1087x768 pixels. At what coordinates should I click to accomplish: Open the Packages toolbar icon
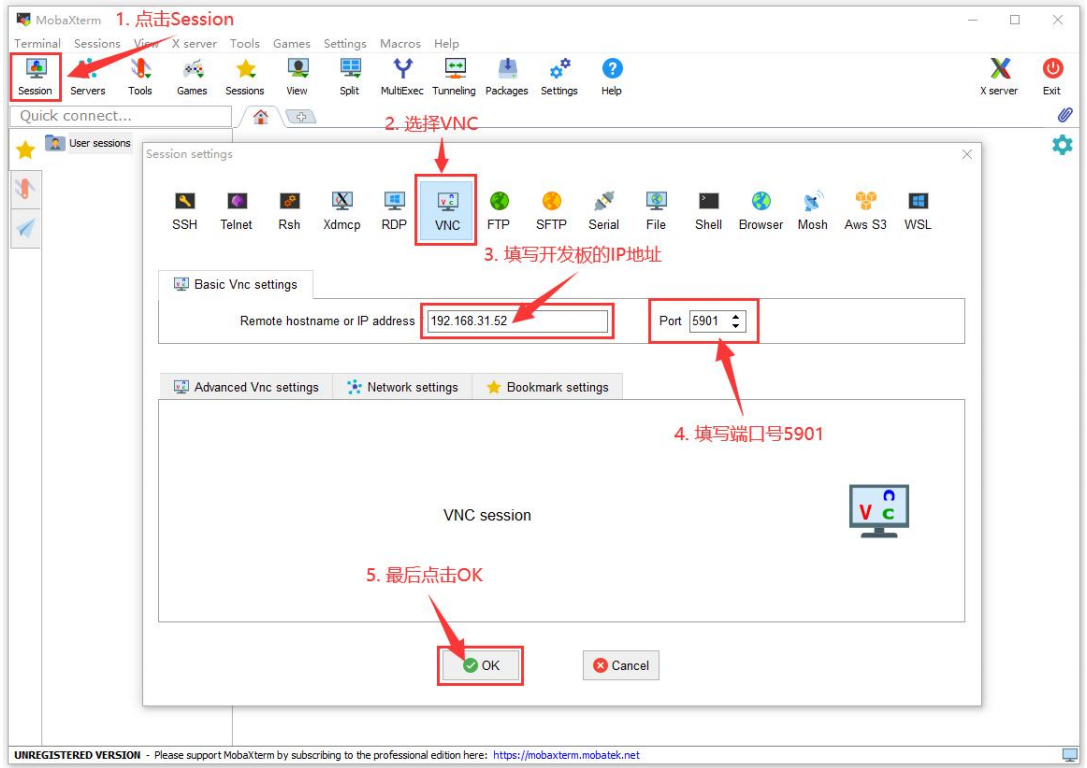(x=507, y=76)
